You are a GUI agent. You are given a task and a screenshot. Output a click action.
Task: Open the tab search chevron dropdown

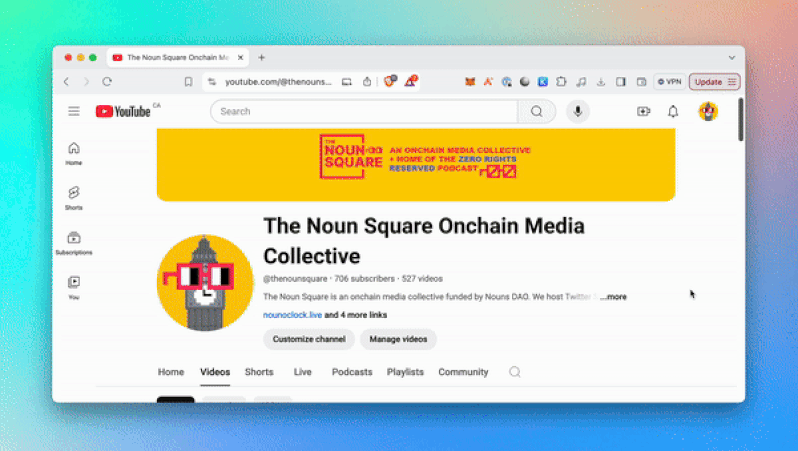pos(731,58)
